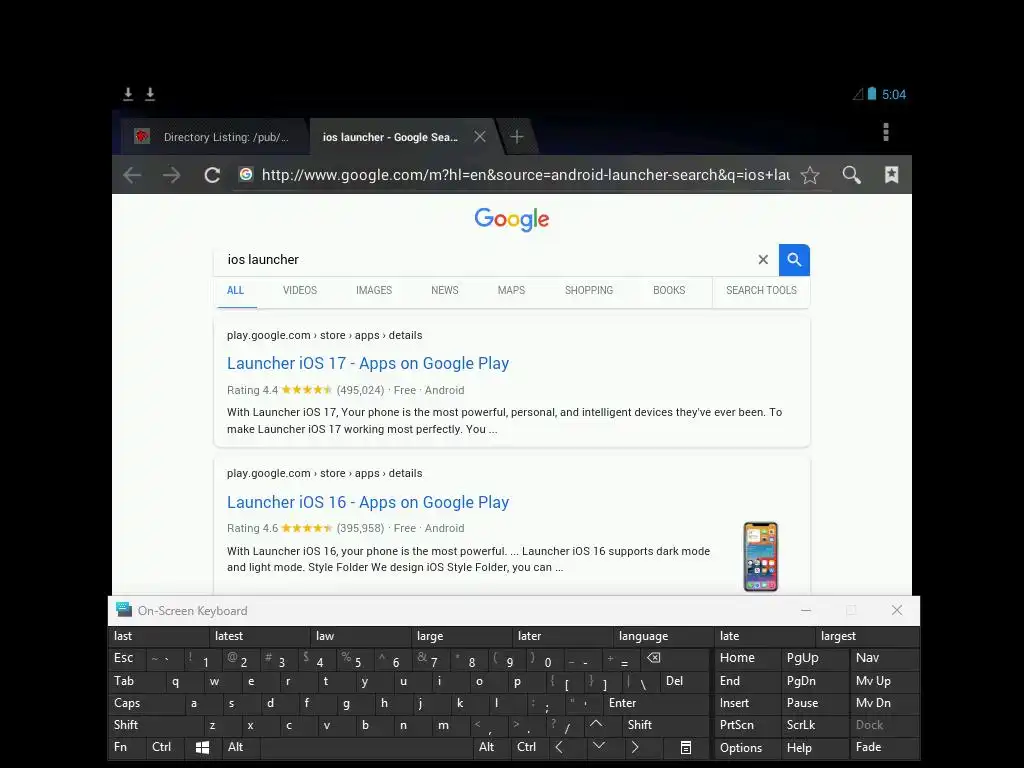Go back with the browser back arrow
The width and height of the screenshot is (1024, 768).
(x=133, y=175)
